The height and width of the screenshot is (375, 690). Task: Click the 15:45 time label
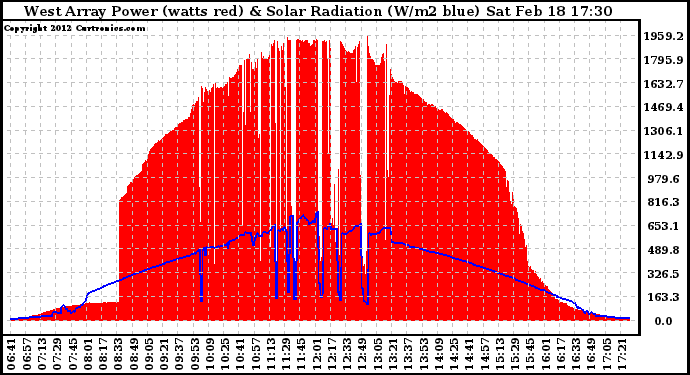tap(530, 354)
